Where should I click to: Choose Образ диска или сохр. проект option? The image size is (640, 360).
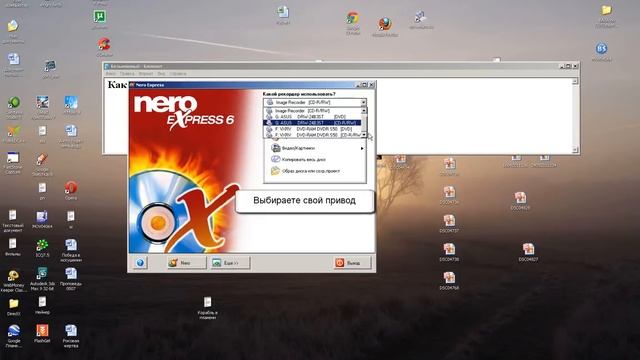click(x=305, y=171)
